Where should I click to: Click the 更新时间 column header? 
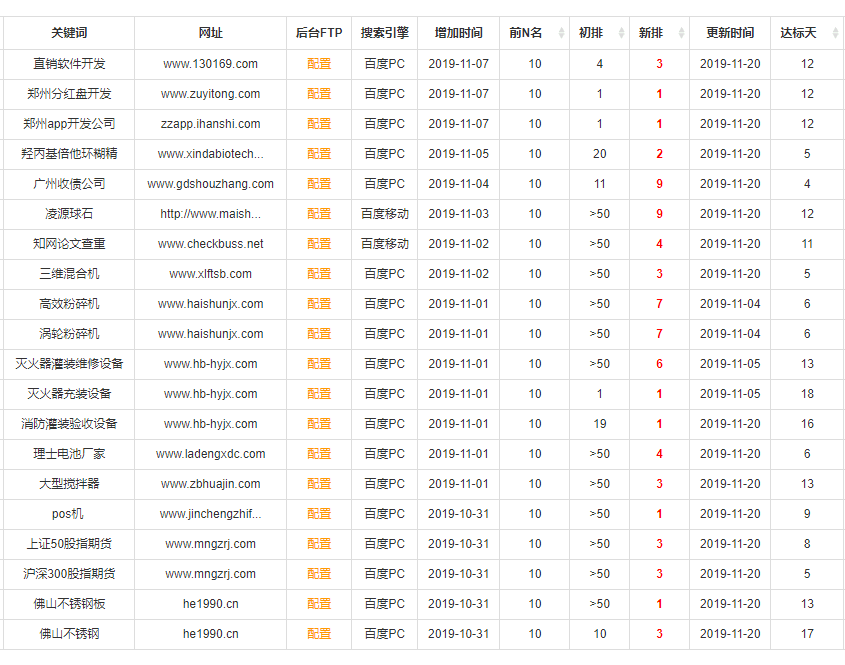click(730, 33)
